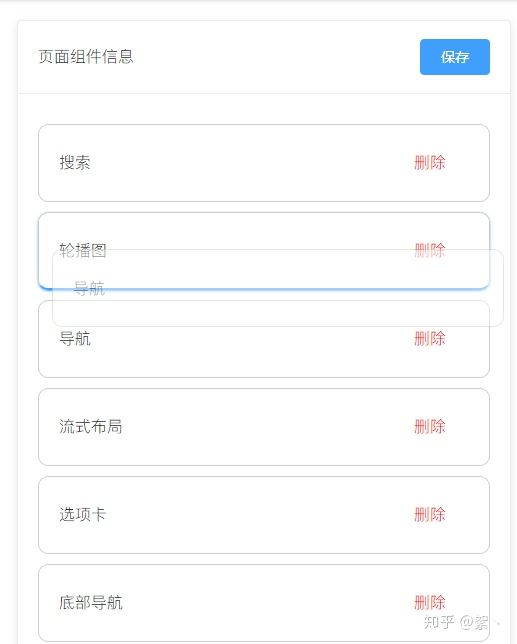Image resolution: width=517 pixels, height=644 pixels.
Task: Delete the 流式布局 component
Action: [430, 427]
